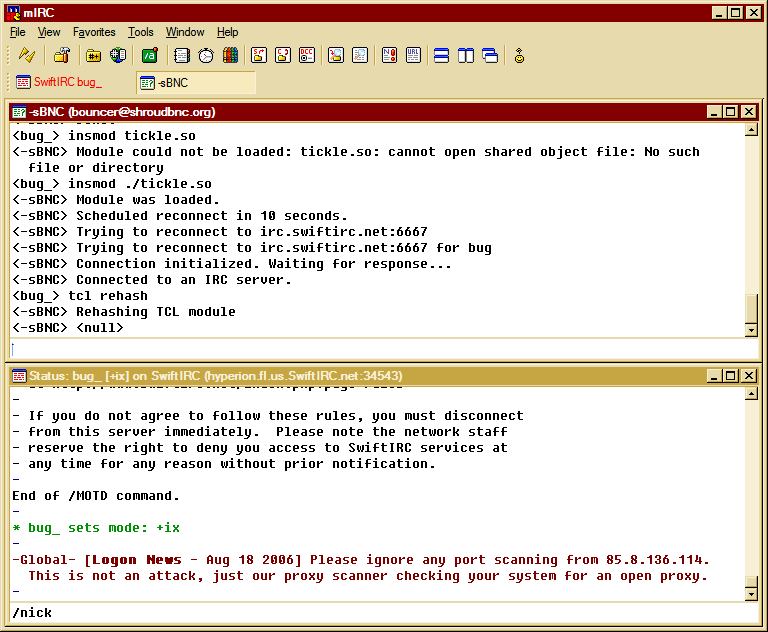Screen dimensions: 768x632
Task: Open the Tools menu
Action: coord(141,32)
